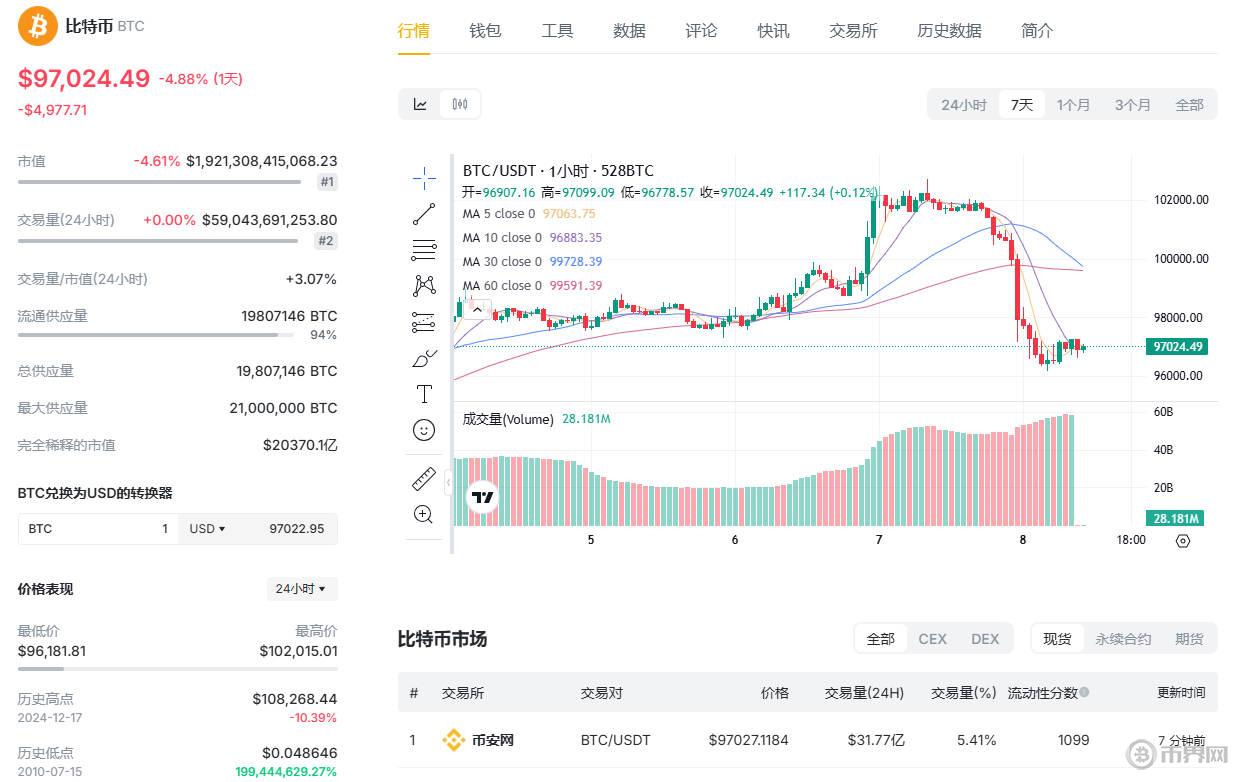Open the 币安网 exchange link
Viewport: 1239px width, 782px height.
click(x=492, y=741)
